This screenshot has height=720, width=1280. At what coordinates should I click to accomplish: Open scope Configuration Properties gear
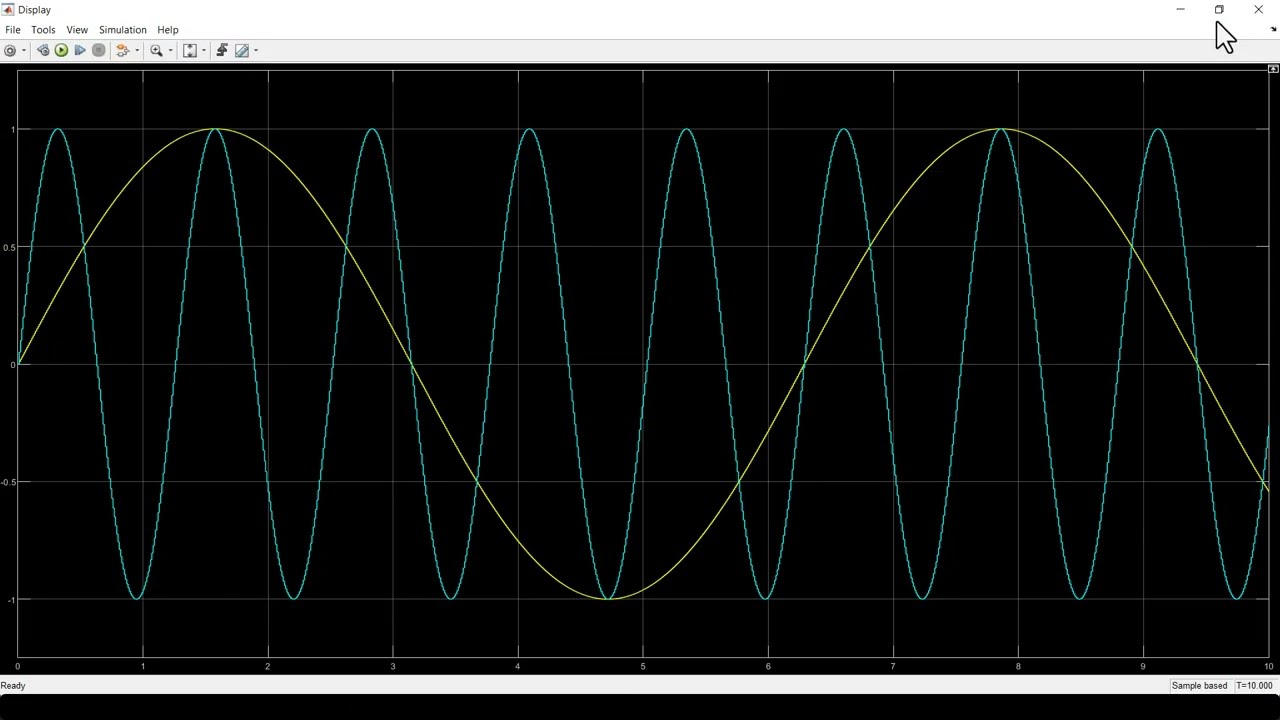[x=10, y=50]
